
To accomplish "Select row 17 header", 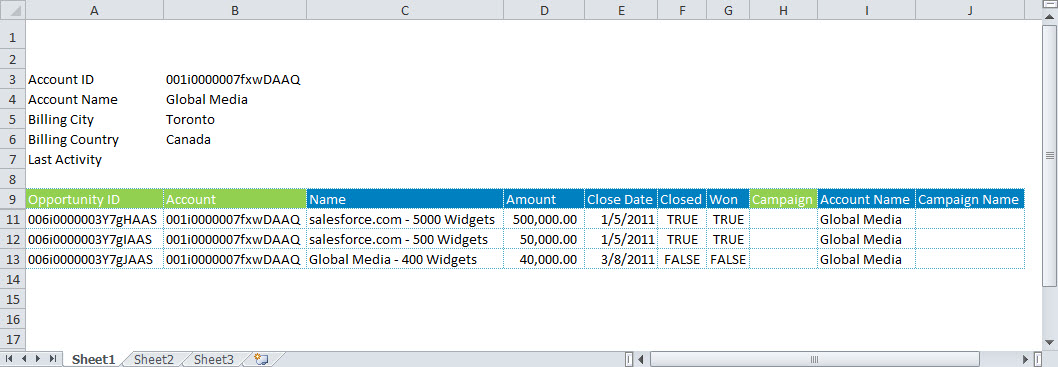I will (12, 339).
